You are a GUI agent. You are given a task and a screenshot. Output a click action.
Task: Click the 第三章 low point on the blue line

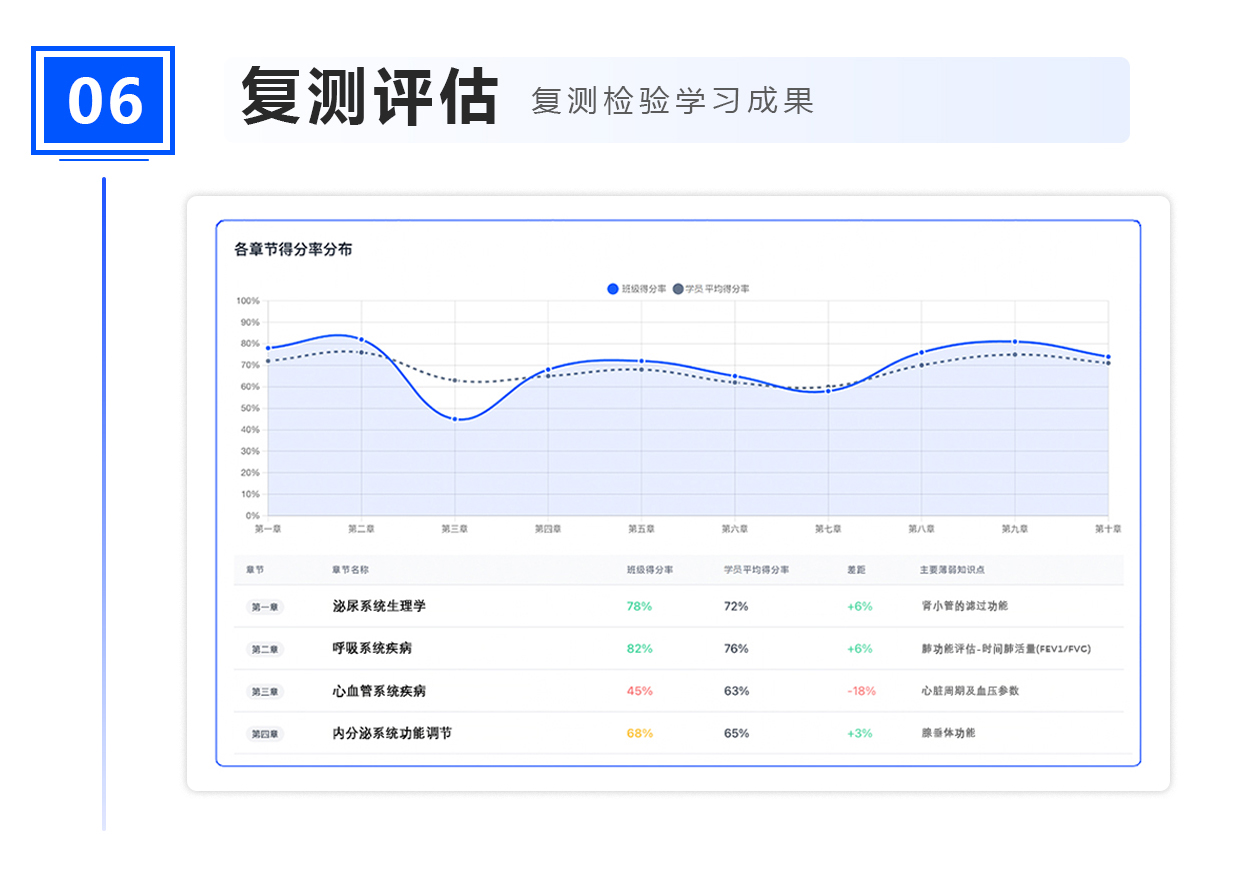click(x=455, y=419)
